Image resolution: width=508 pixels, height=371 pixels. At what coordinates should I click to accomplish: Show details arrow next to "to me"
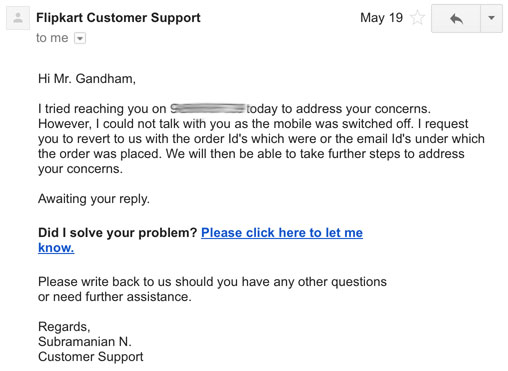click(80, 38)
